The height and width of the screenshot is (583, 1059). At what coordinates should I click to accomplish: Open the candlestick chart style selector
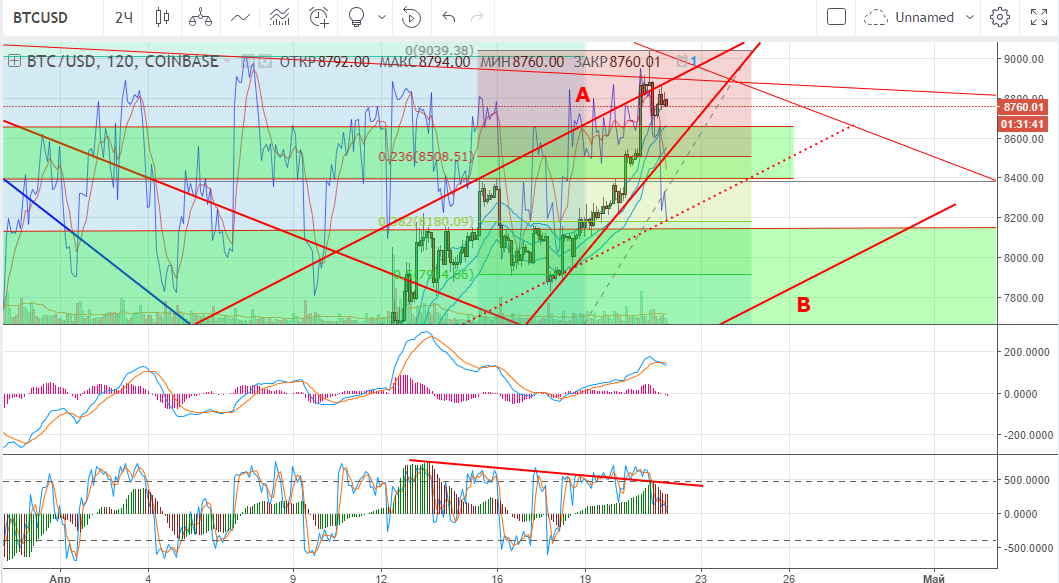click(163, 17)
